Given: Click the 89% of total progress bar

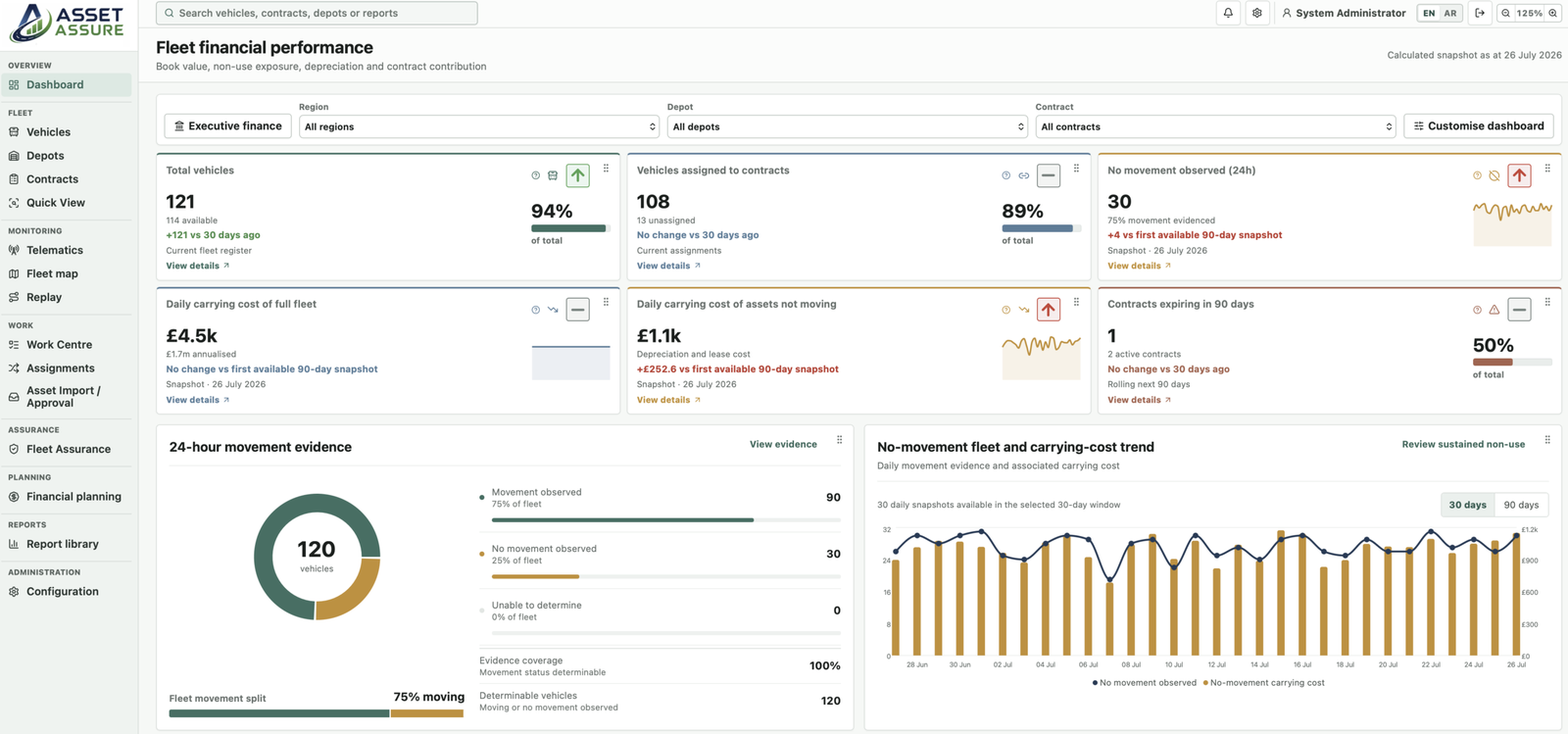Looking at the screenshot, I should point(1042,228).
